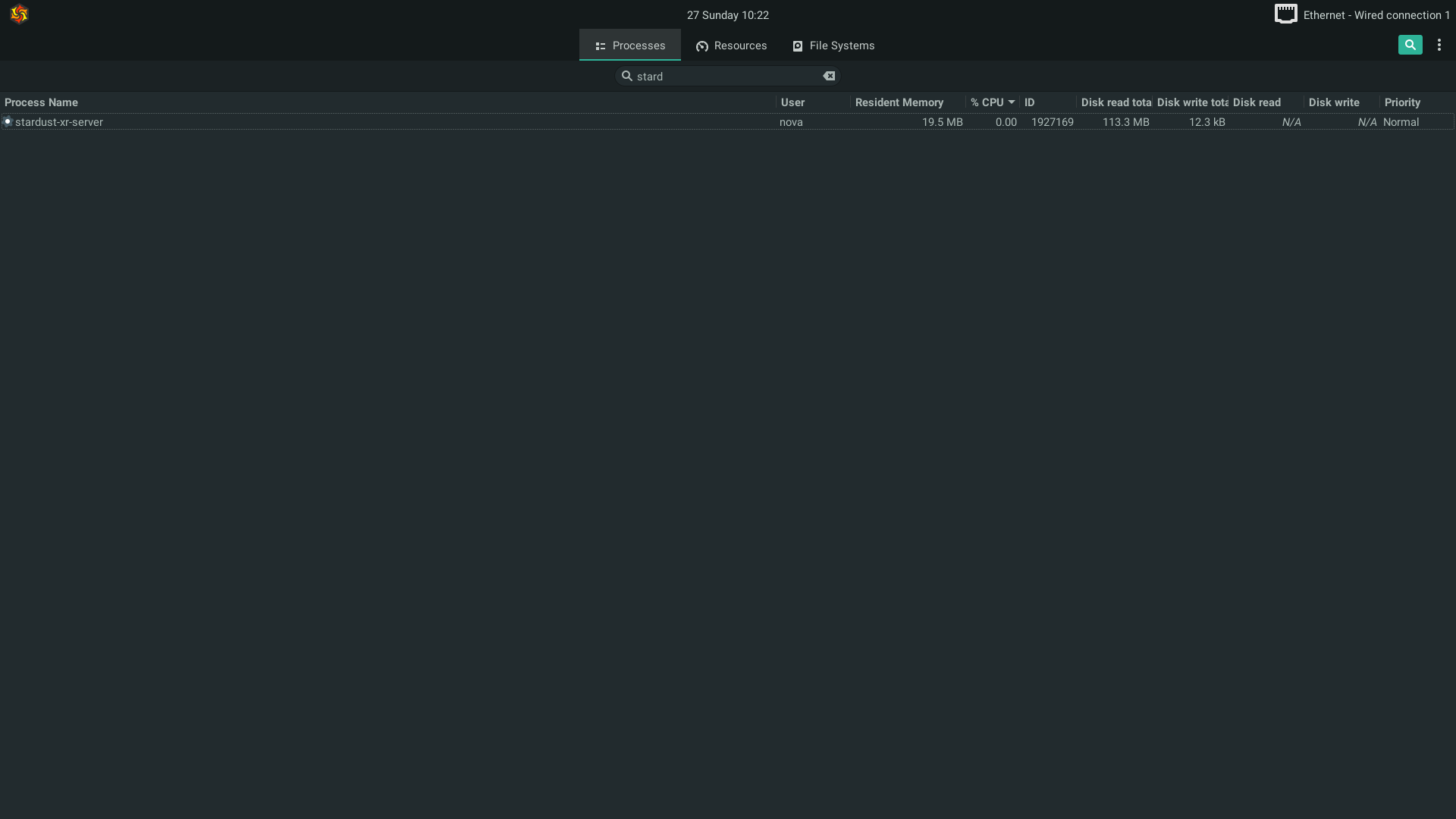Click the Ethernet network status icon

point(1285,14)
